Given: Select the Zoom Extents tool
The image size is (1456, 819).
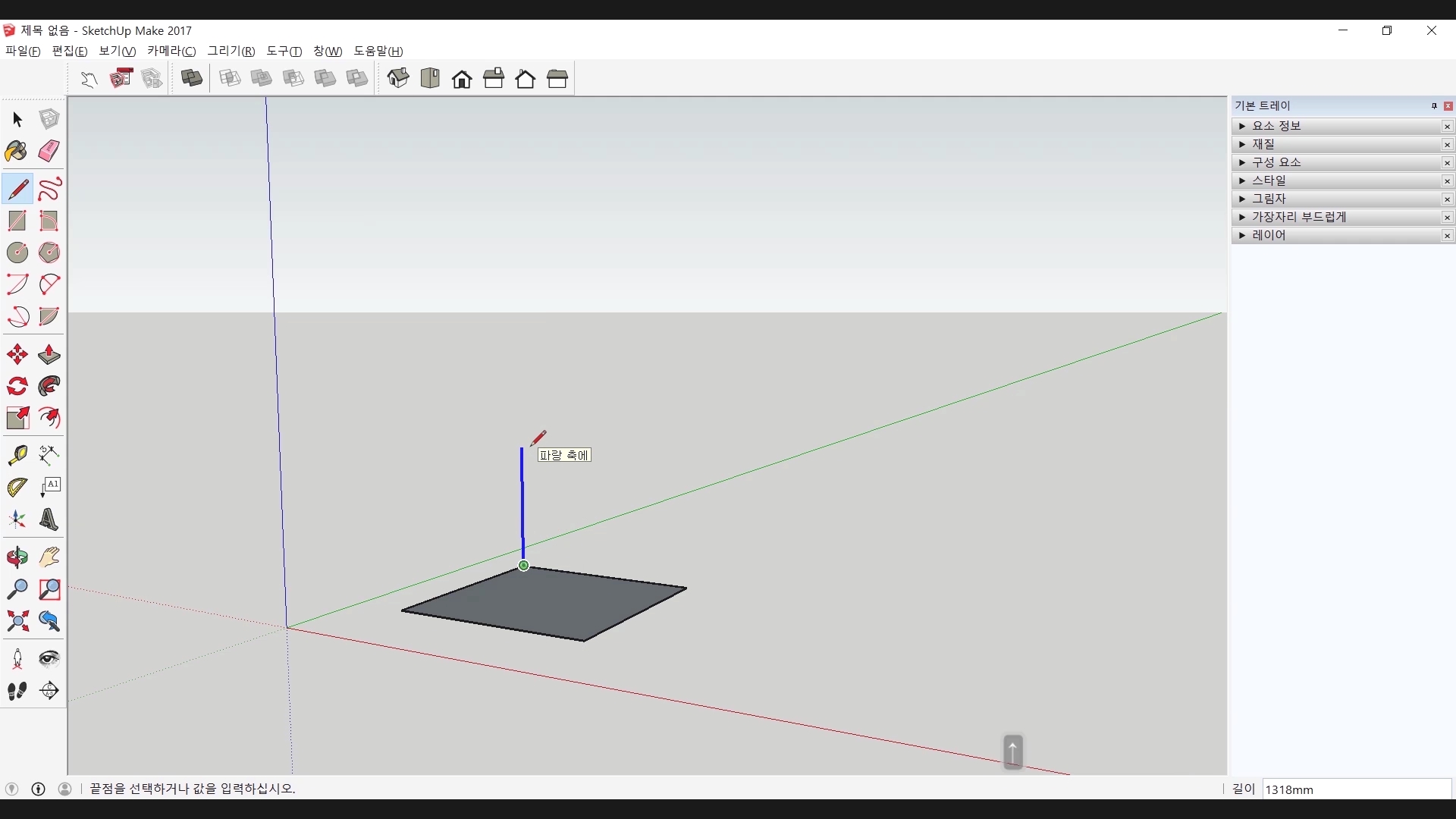Looking at the screenshot, I should (17, 622).
